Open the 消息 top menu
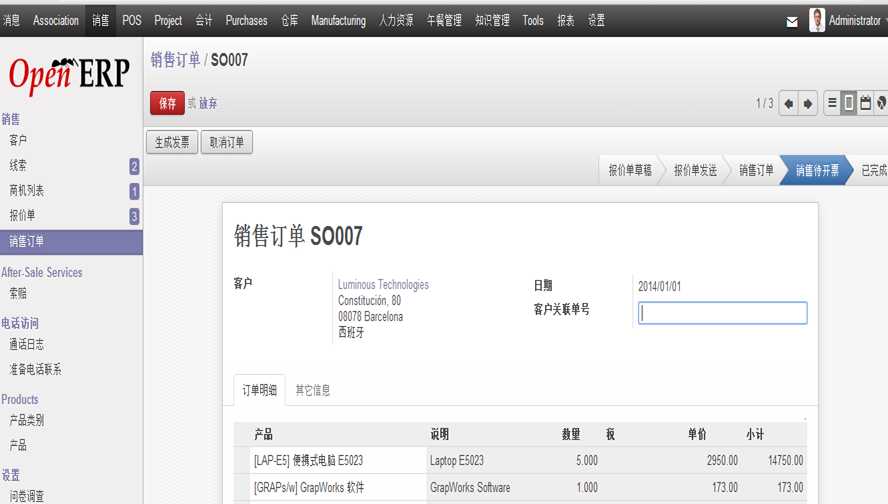Viewport: 888px width, 504px height. point(11,20)
